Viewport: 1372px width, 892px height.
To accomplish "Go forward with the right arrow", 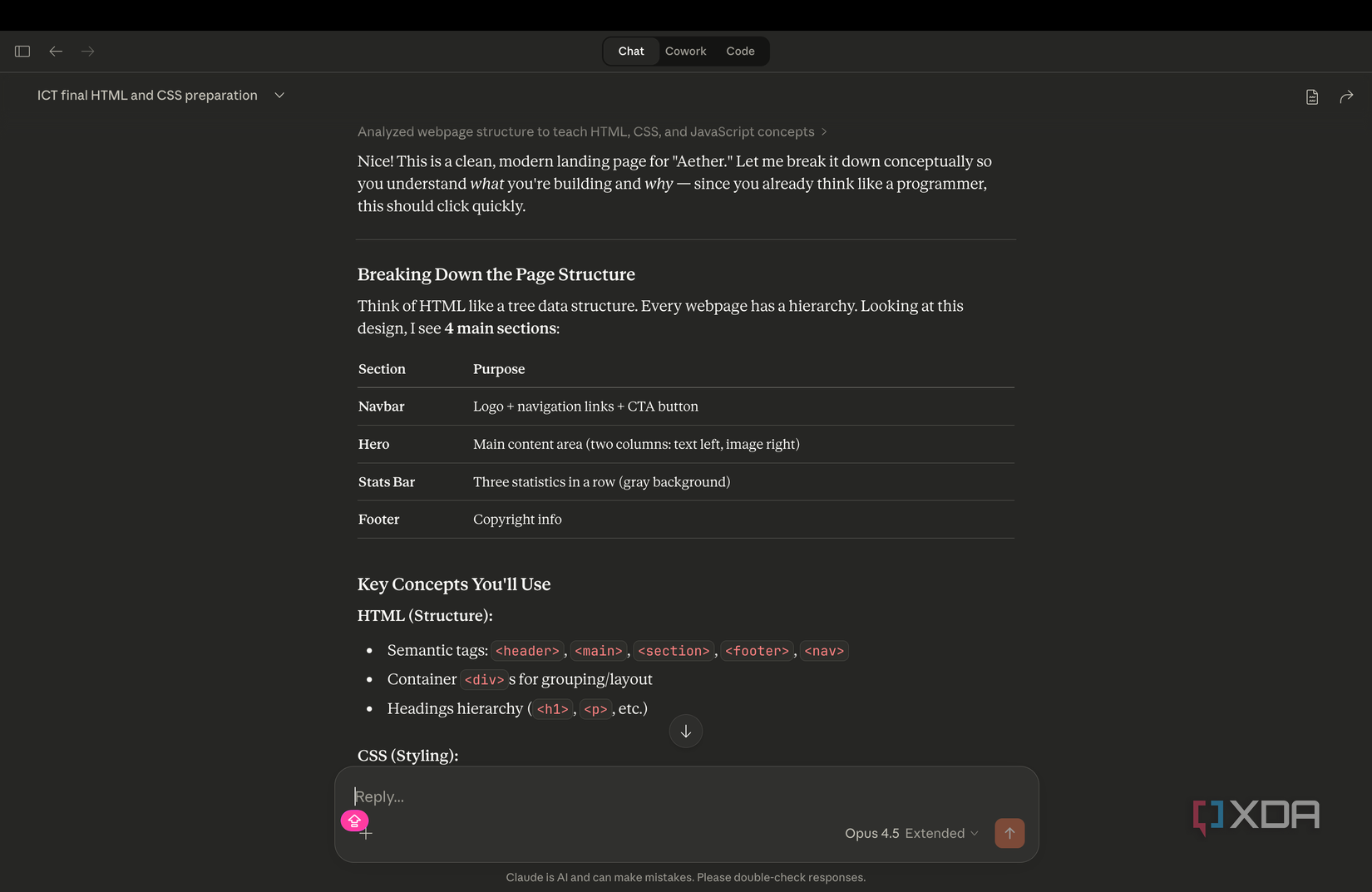I will [x=88, y=52].
